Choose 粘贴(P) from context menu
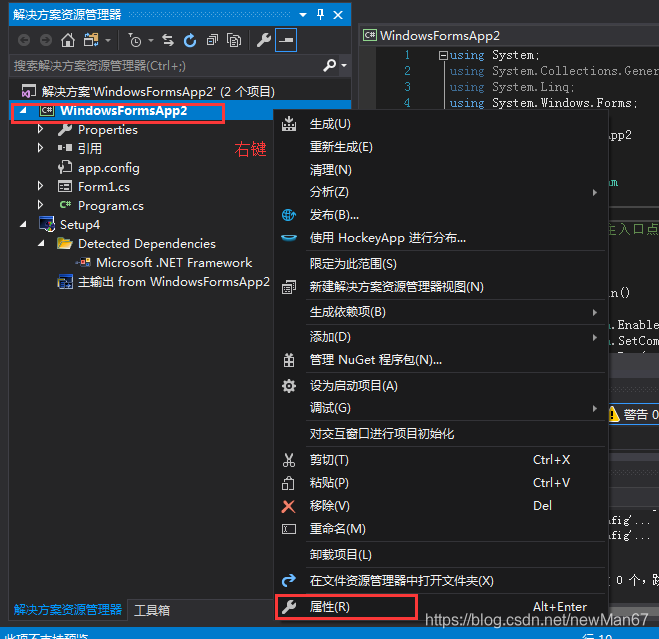The height and width of the screenshot is (639, 659). click(441, 483)
